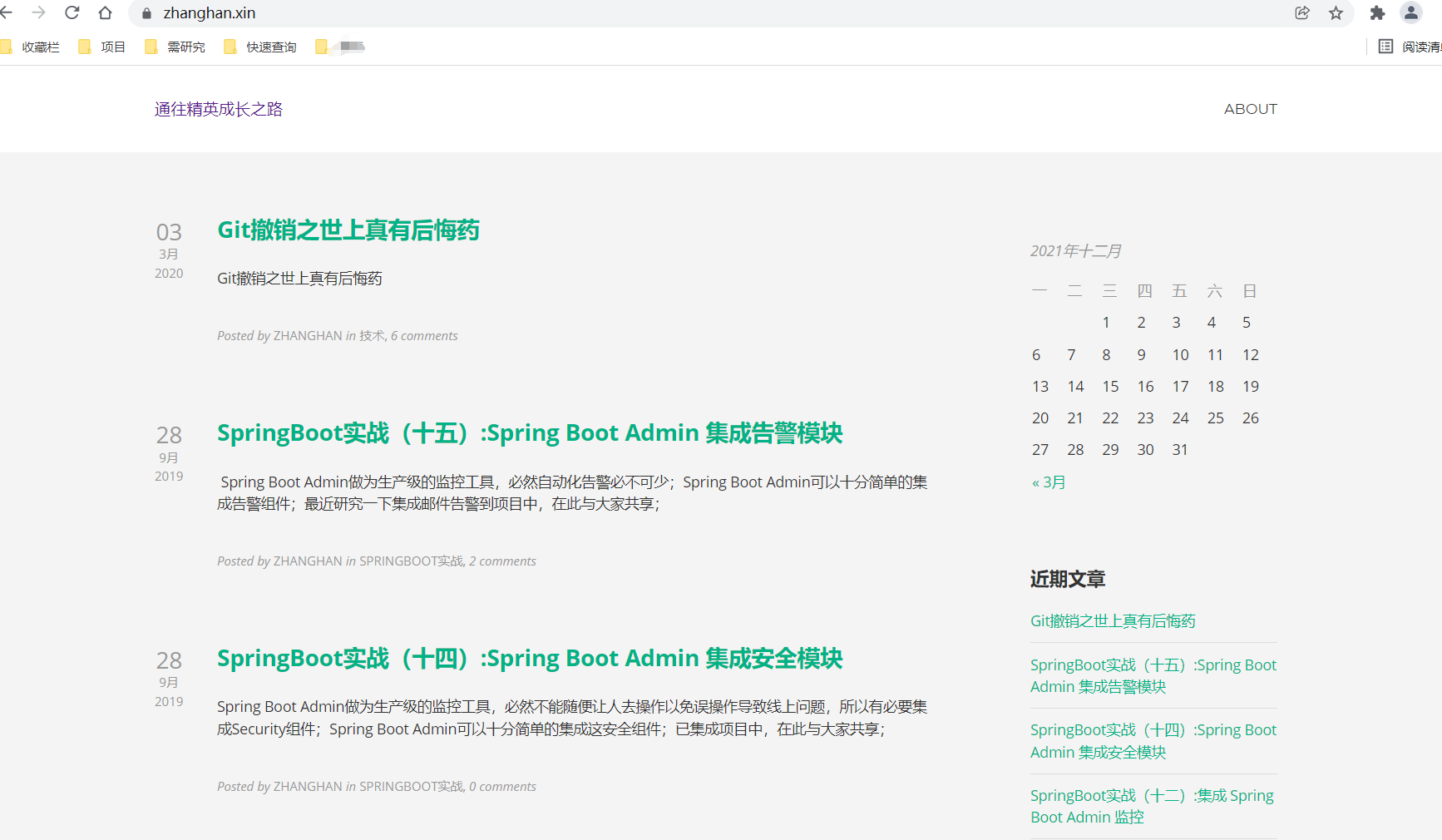
Task: Click calendar weekday header 日
Action: click(x=1249, y=291)
